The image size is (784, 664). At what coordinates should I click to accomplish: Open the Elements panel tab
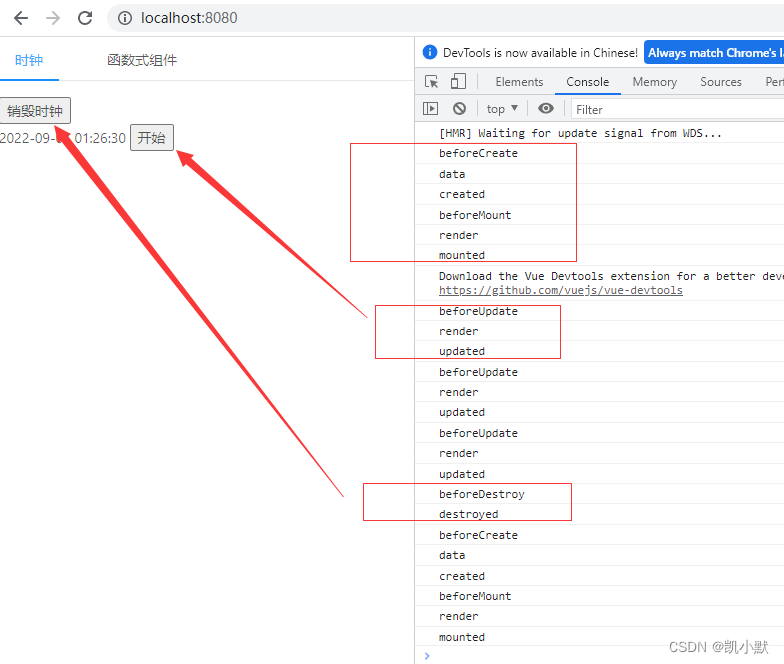tap(519, 82)
